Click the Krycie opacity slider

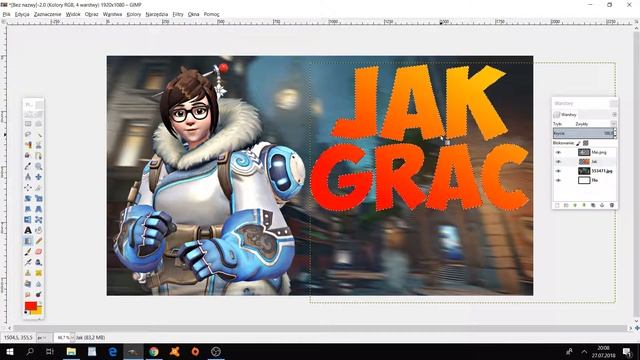click(583, 133)
